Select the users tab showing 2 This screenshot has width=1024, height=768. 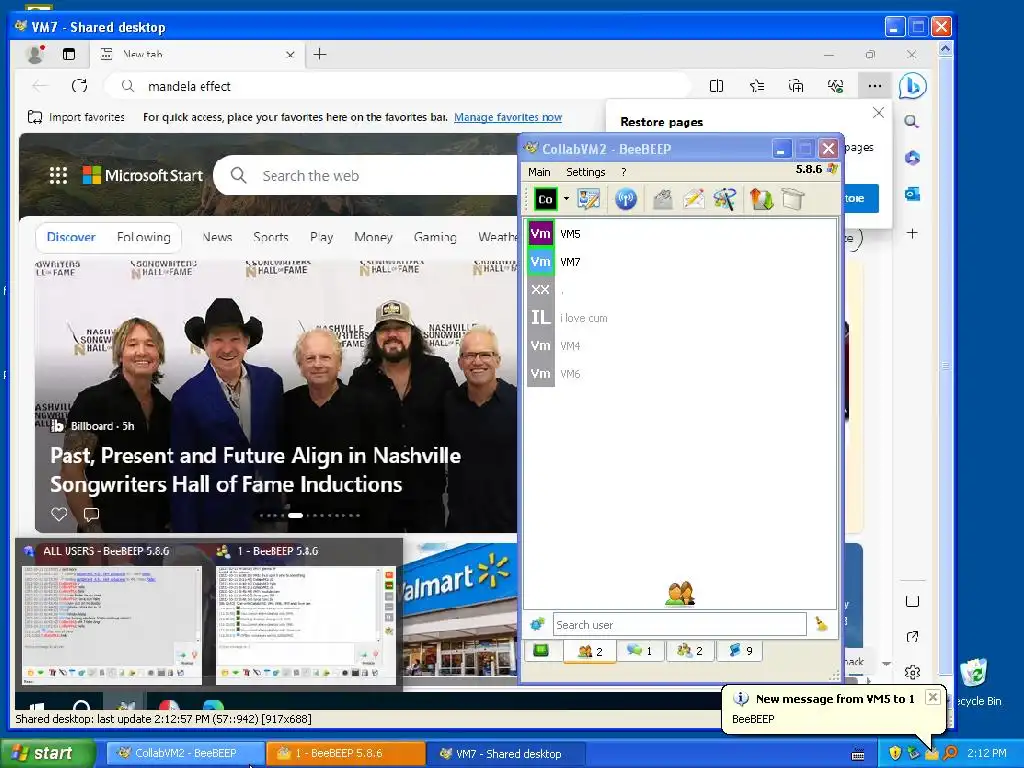590,651
